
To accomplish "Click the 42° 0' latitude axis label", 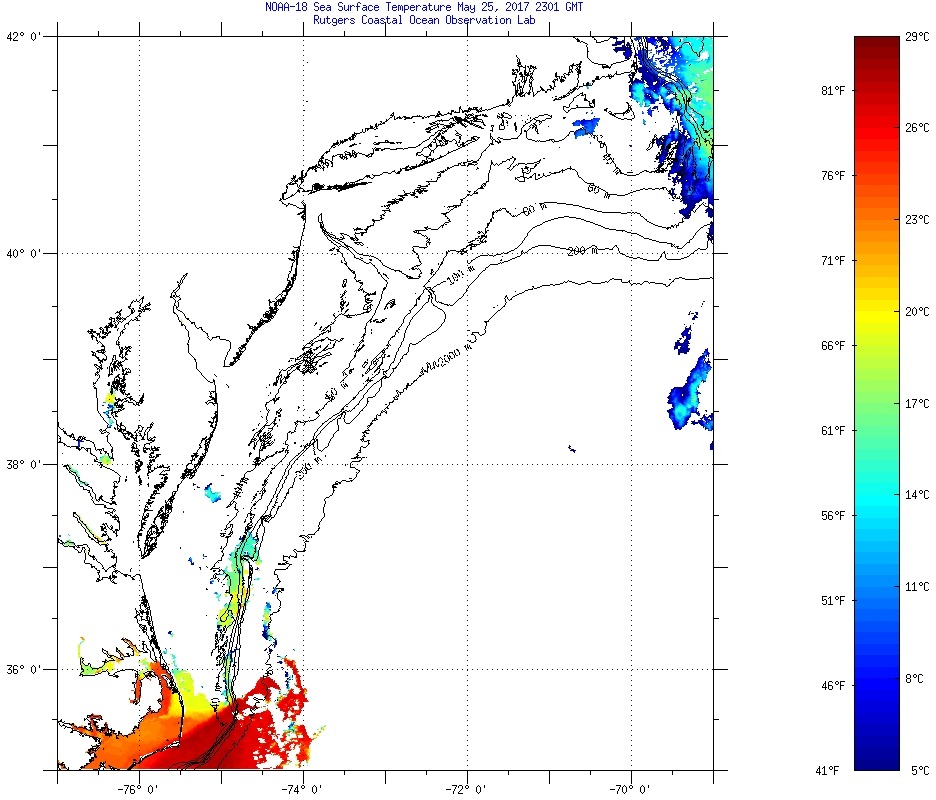I will [x=23, y=37].
